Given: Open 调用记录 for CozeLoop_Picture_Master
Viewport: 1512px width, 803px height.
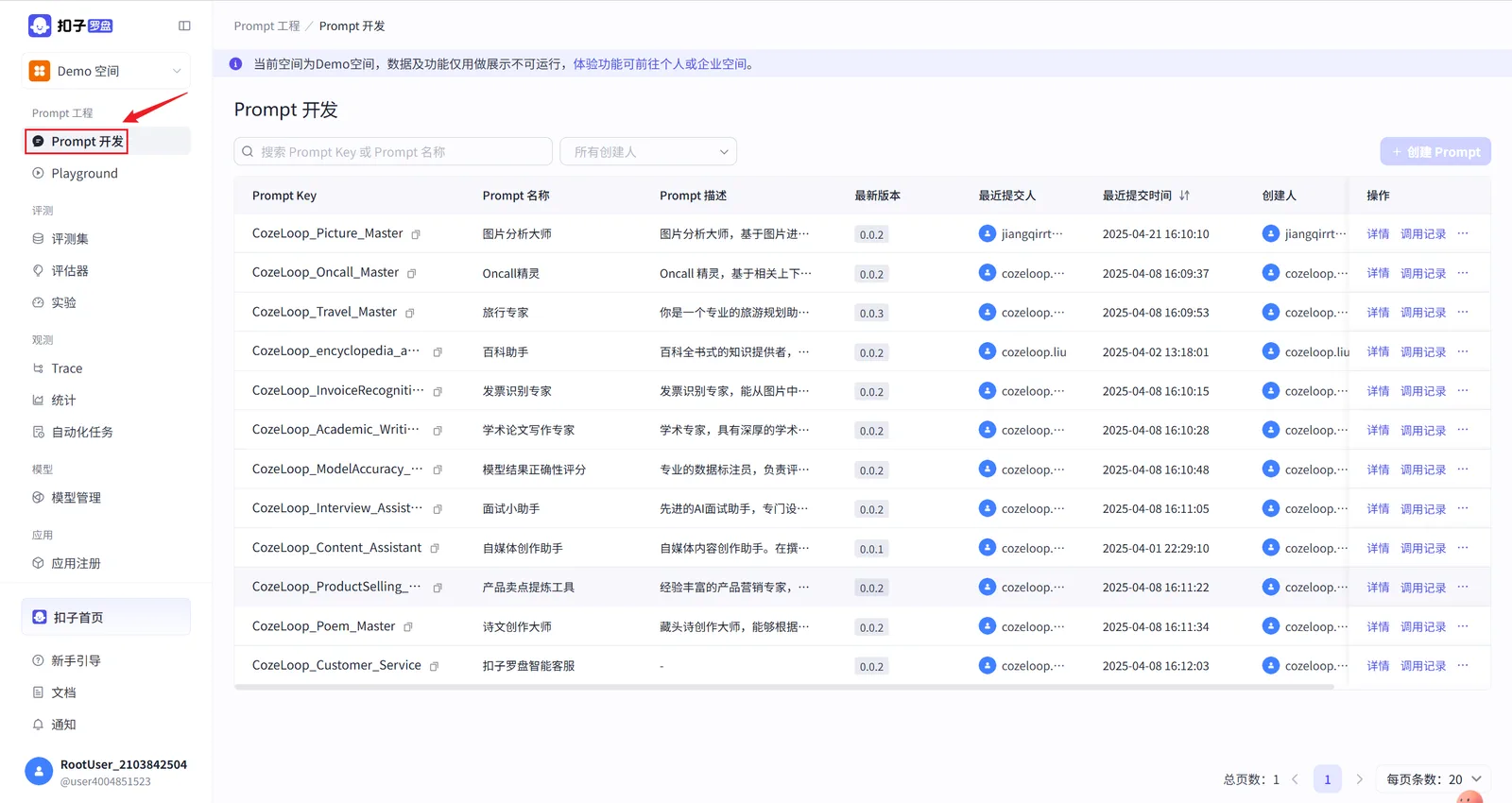Looking at the screenshot, I should pyautogui.click(x=1423, y=234).
